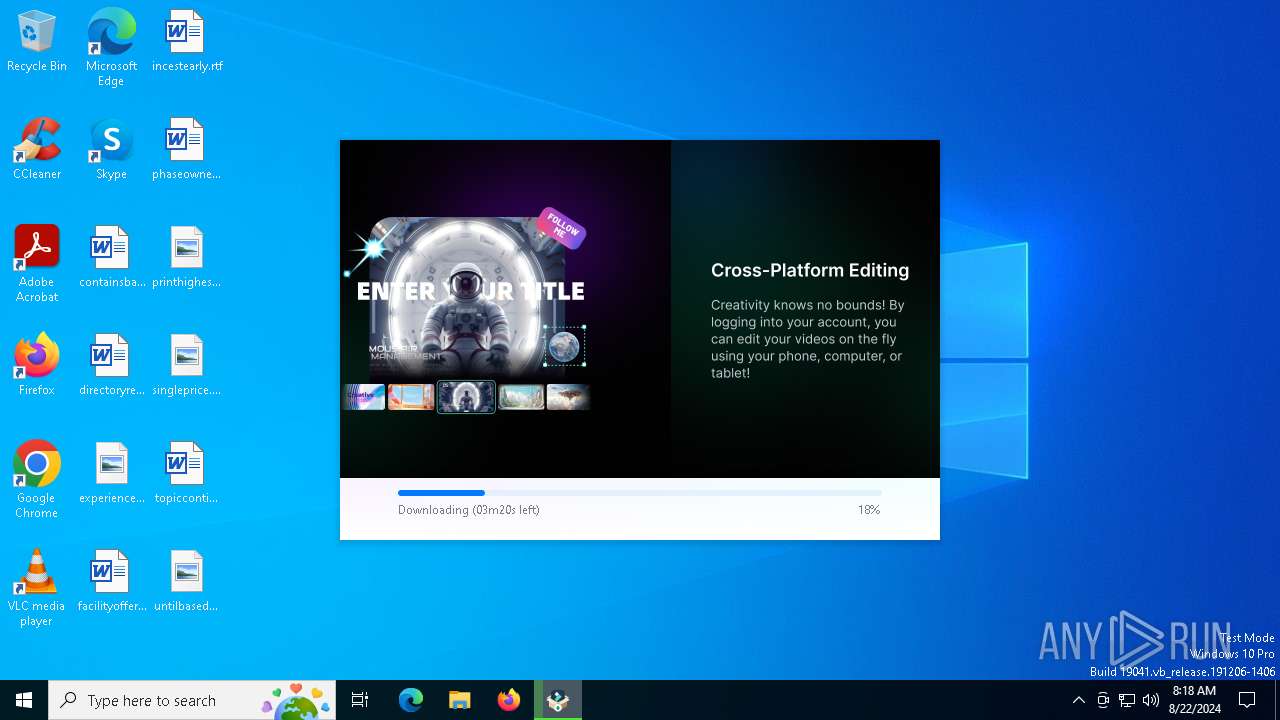Image resolution: width=1280 pixels, height=720 pixels.
Task: Open VLC media player shortcut
Action: (x=37, y=588)
